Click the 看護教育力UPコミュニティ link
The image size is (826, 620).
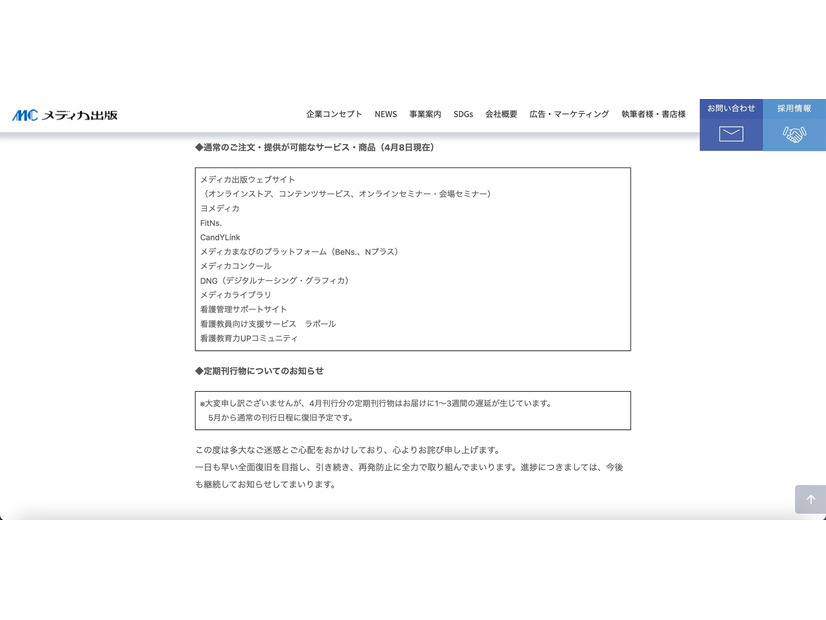pyautogui.click(x=248, y=339)
